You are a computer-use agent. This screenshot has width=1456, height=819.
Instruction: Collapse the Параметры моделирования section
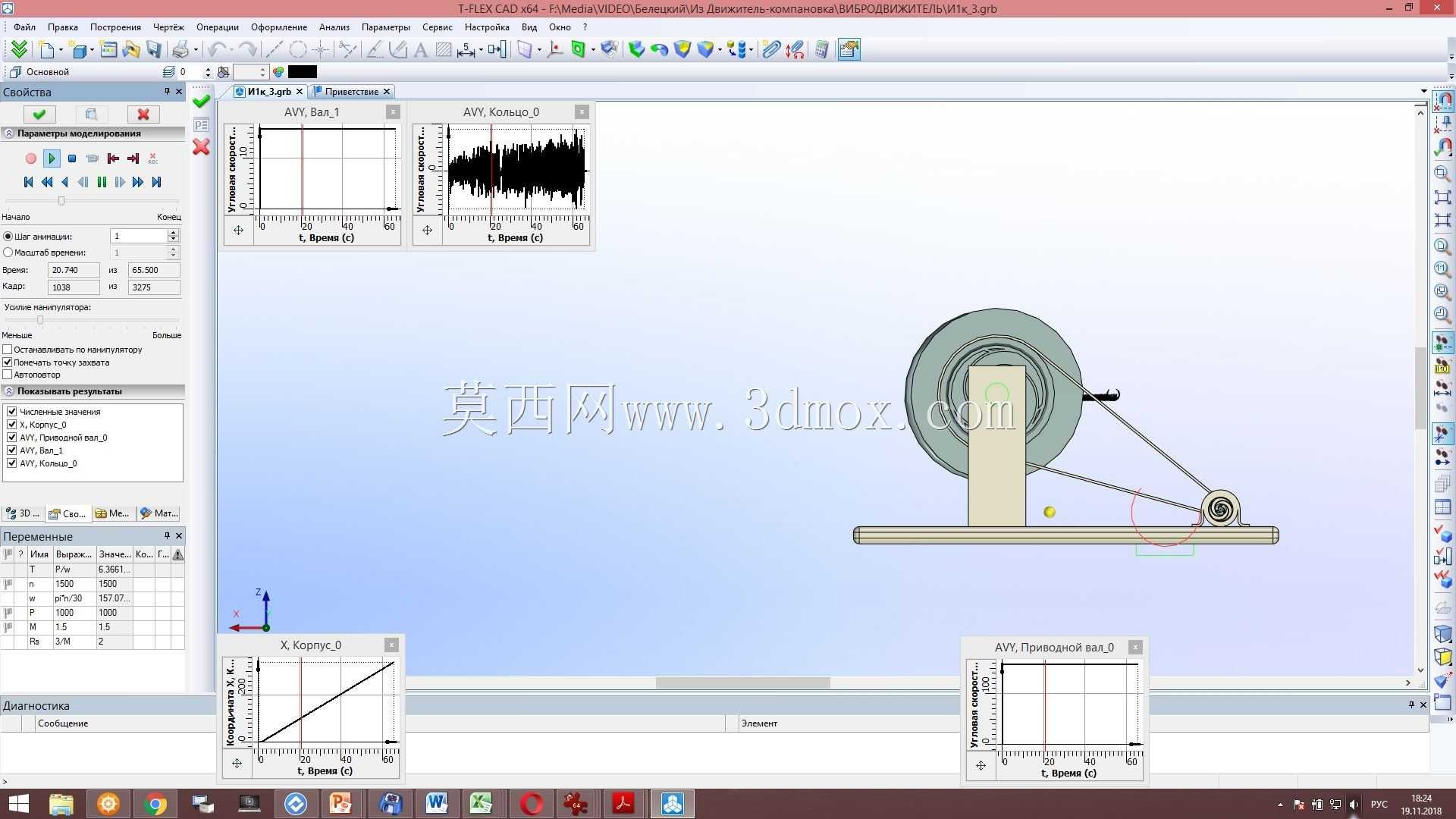pyautogui.click(x=9, y=133)
